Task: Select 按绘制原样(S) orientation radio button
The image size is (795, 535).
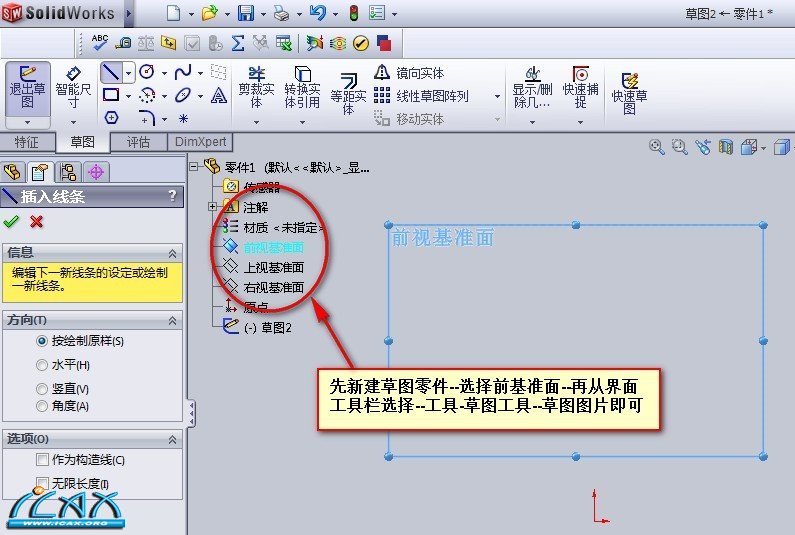Action: (x=42, y=341)
